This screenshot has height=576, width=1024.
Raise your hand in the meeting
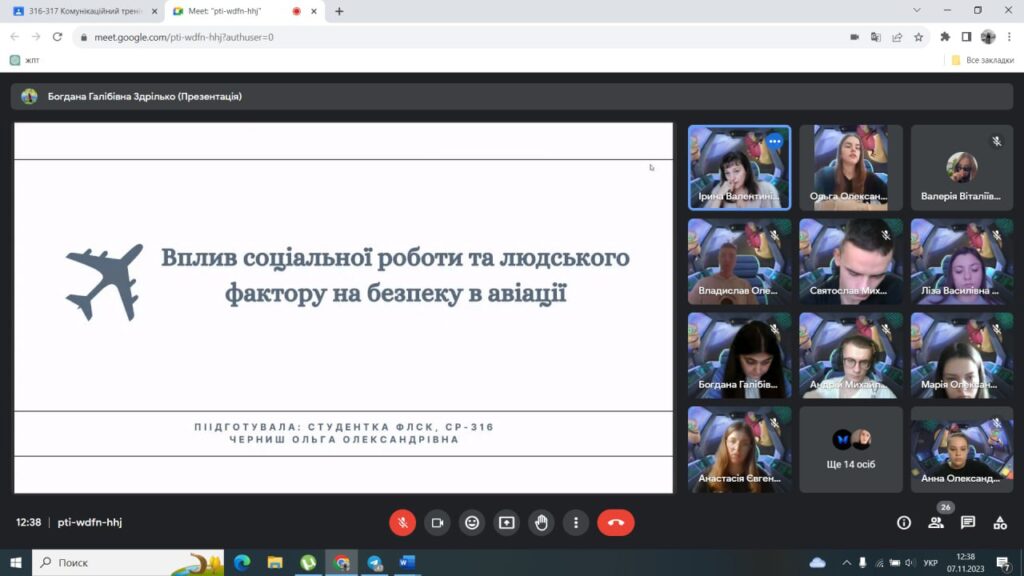pos(541,522)
